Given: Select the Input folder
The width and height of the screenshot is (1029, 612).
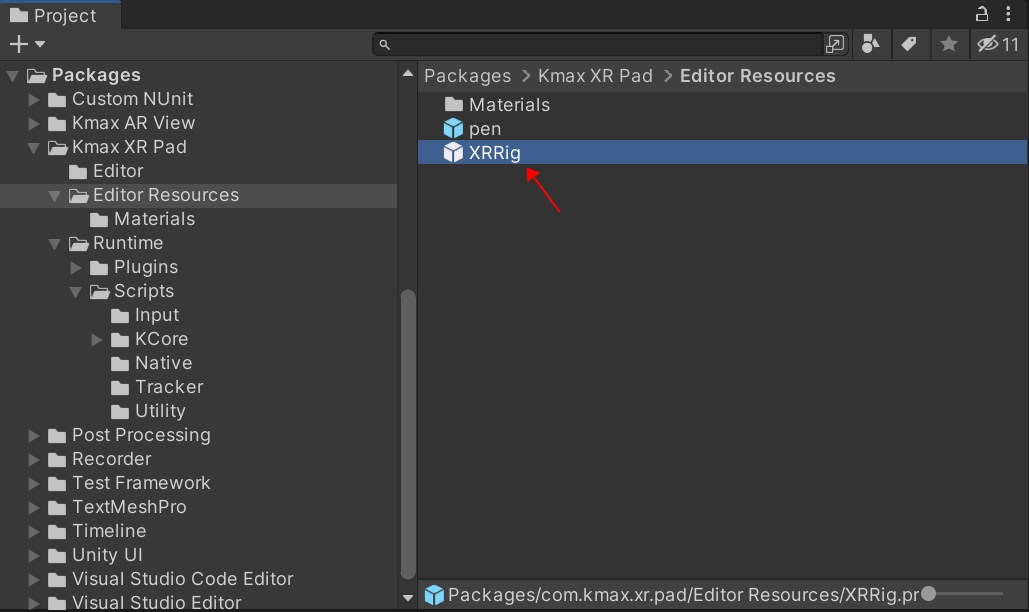Looking at the screenshot, I should [x=157, y=316].
